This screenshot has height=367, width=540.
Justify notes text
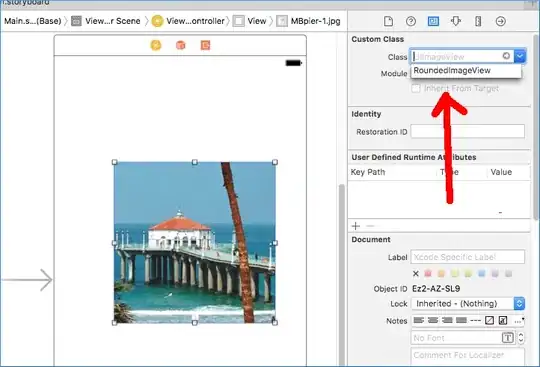[461, 321]
